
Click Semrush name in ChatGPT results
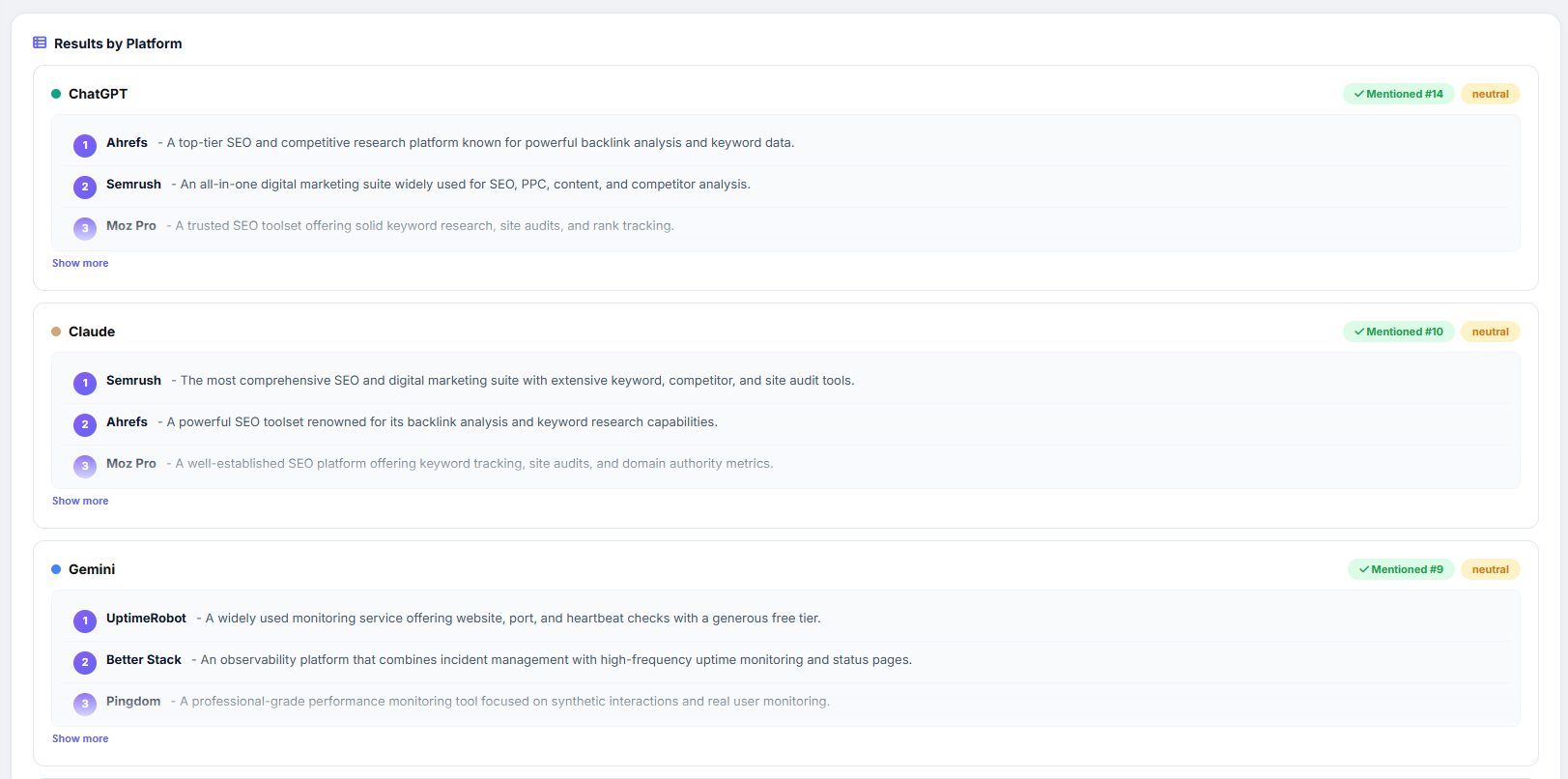point(133,184)
